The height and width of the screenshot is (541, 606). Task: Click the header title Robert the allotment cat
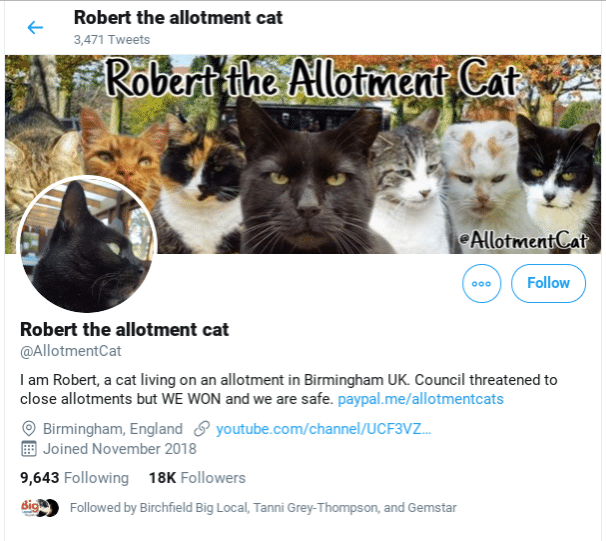coord(178,18)
